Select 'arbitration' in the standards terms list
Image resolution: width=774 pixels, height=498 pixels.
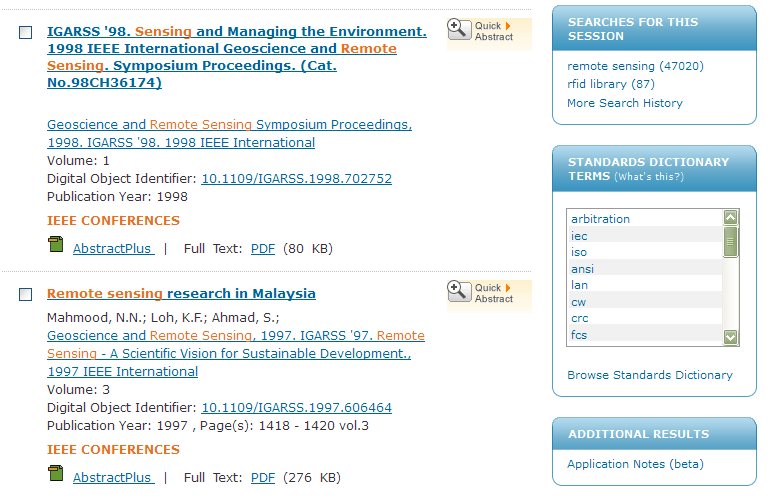[600, 219]
